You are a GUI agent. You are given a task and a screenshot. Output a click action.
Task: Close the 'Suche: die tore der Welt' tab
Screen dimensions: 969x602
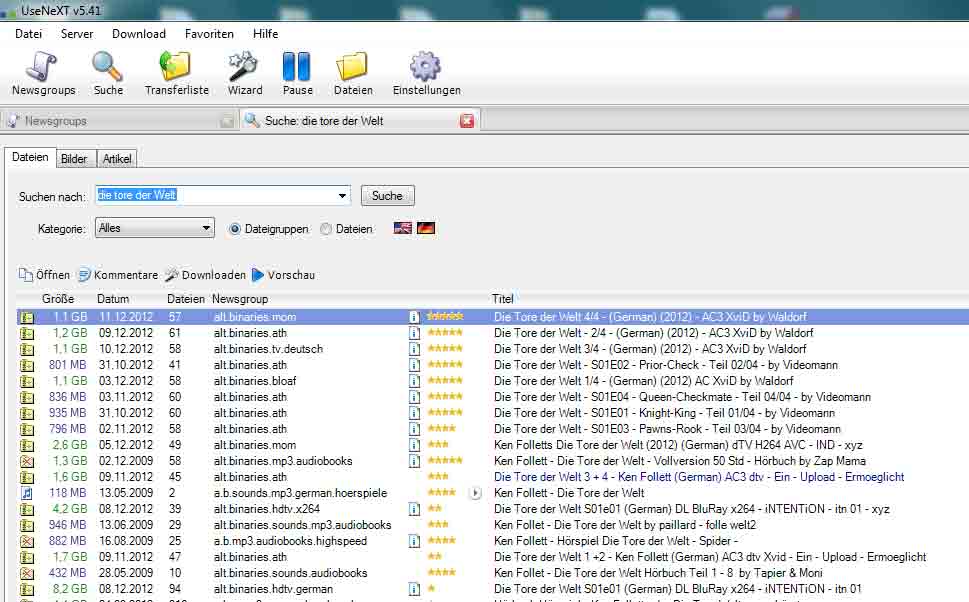pyautogui.click(x=467, y=121)
